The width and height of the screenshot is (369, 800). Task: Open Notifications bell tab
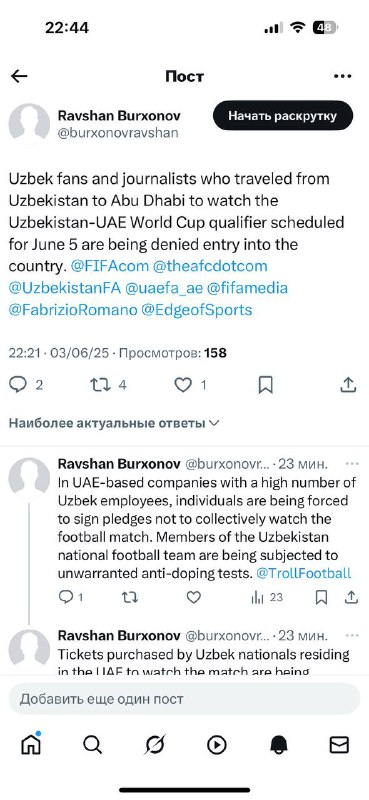pyautogui.click(x=279, y=745)
